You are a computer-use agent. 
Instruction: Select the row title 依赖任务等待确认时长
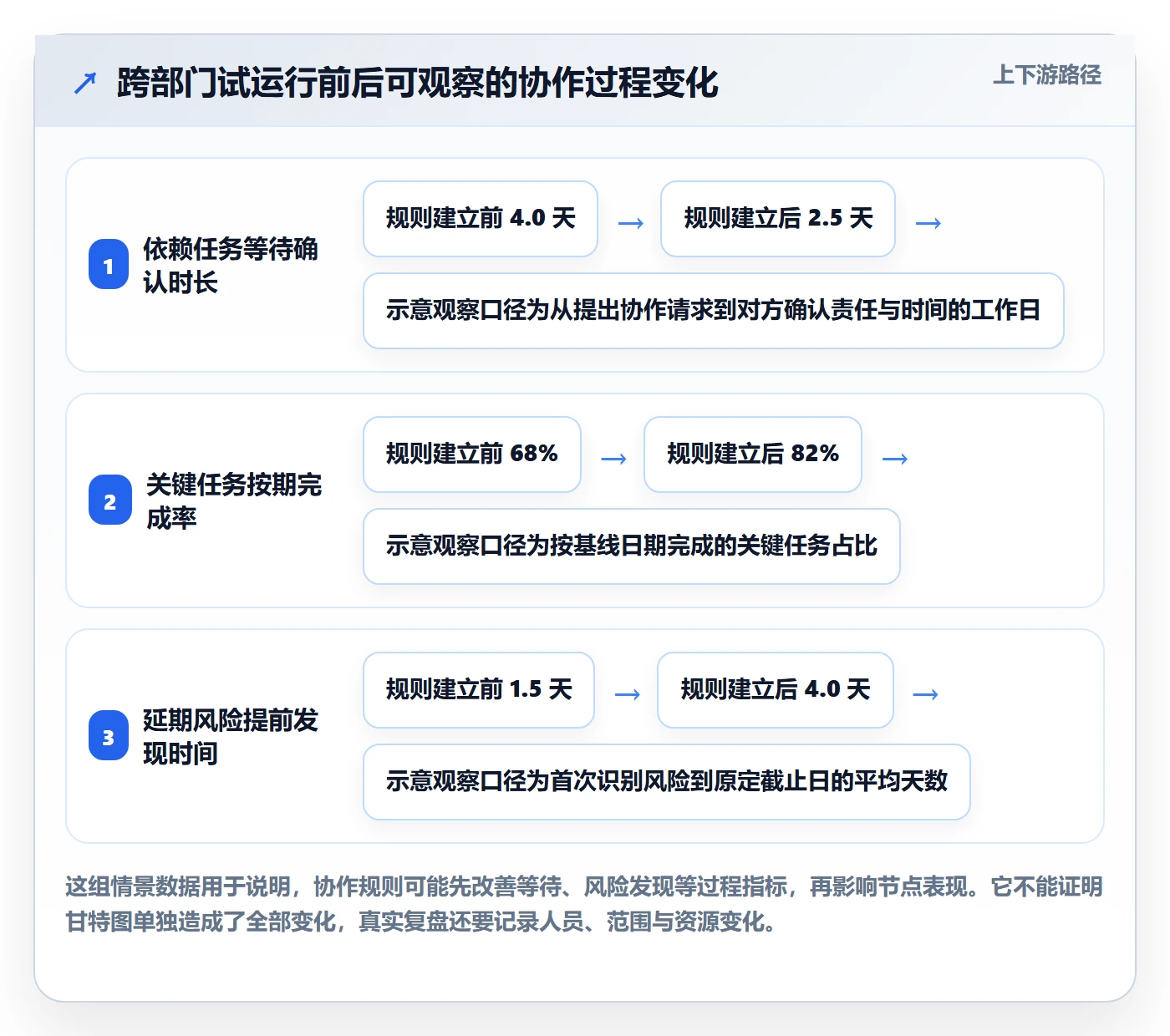pos(231,265)
